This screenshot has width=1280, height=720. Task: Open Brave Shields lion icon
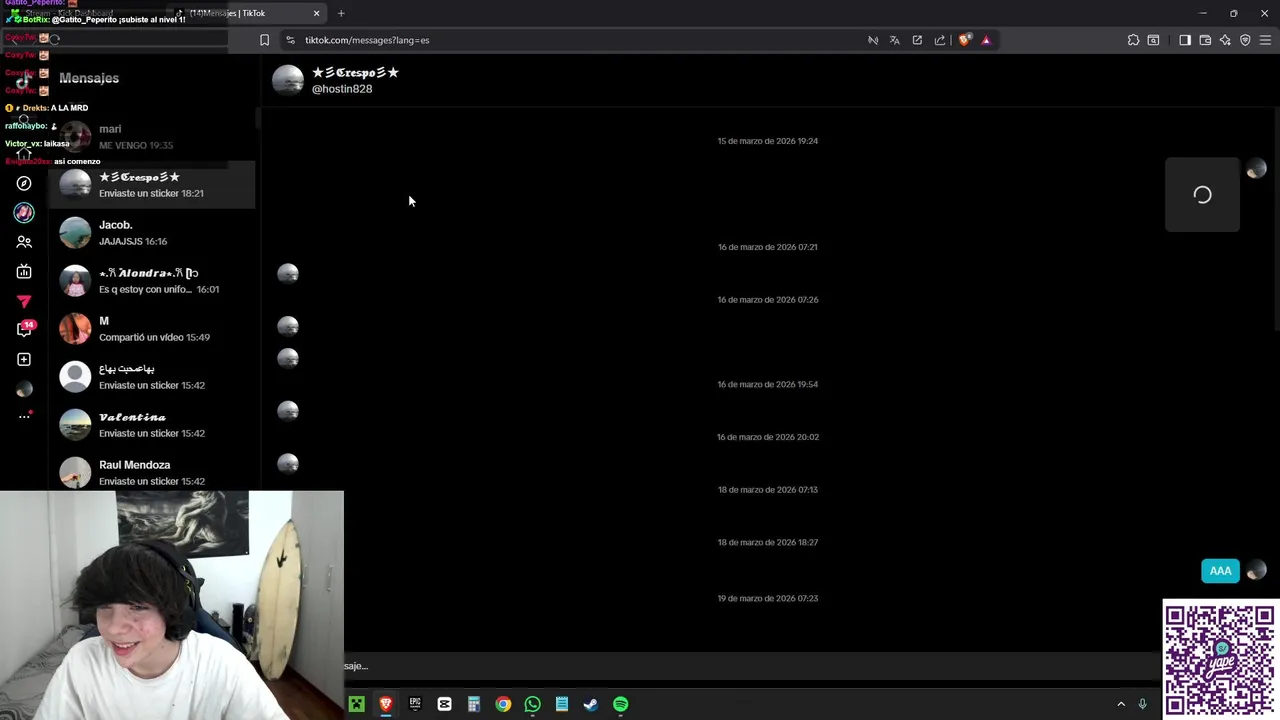(x=964, y=40)
